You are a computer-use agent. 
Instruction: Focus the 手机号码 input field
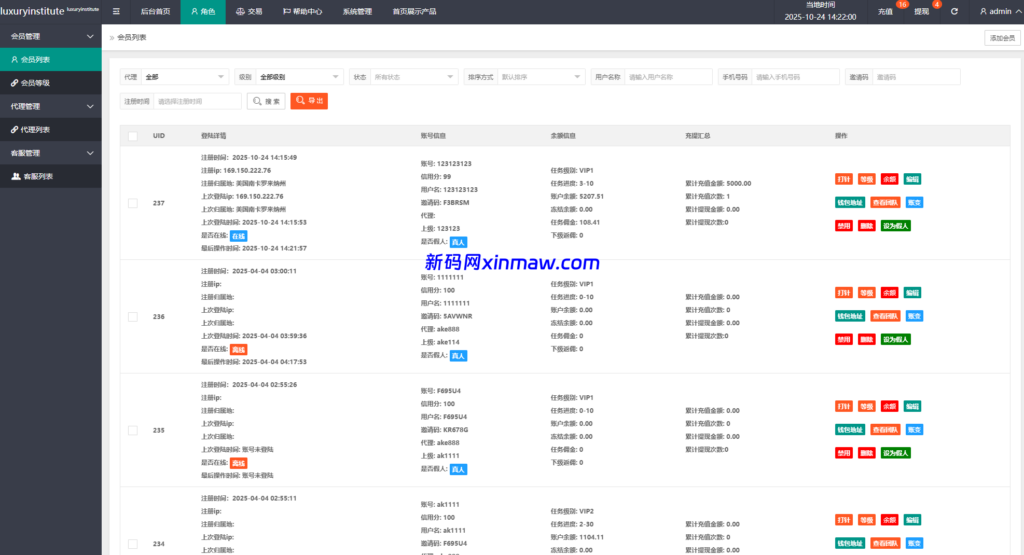tap(795, 77)
